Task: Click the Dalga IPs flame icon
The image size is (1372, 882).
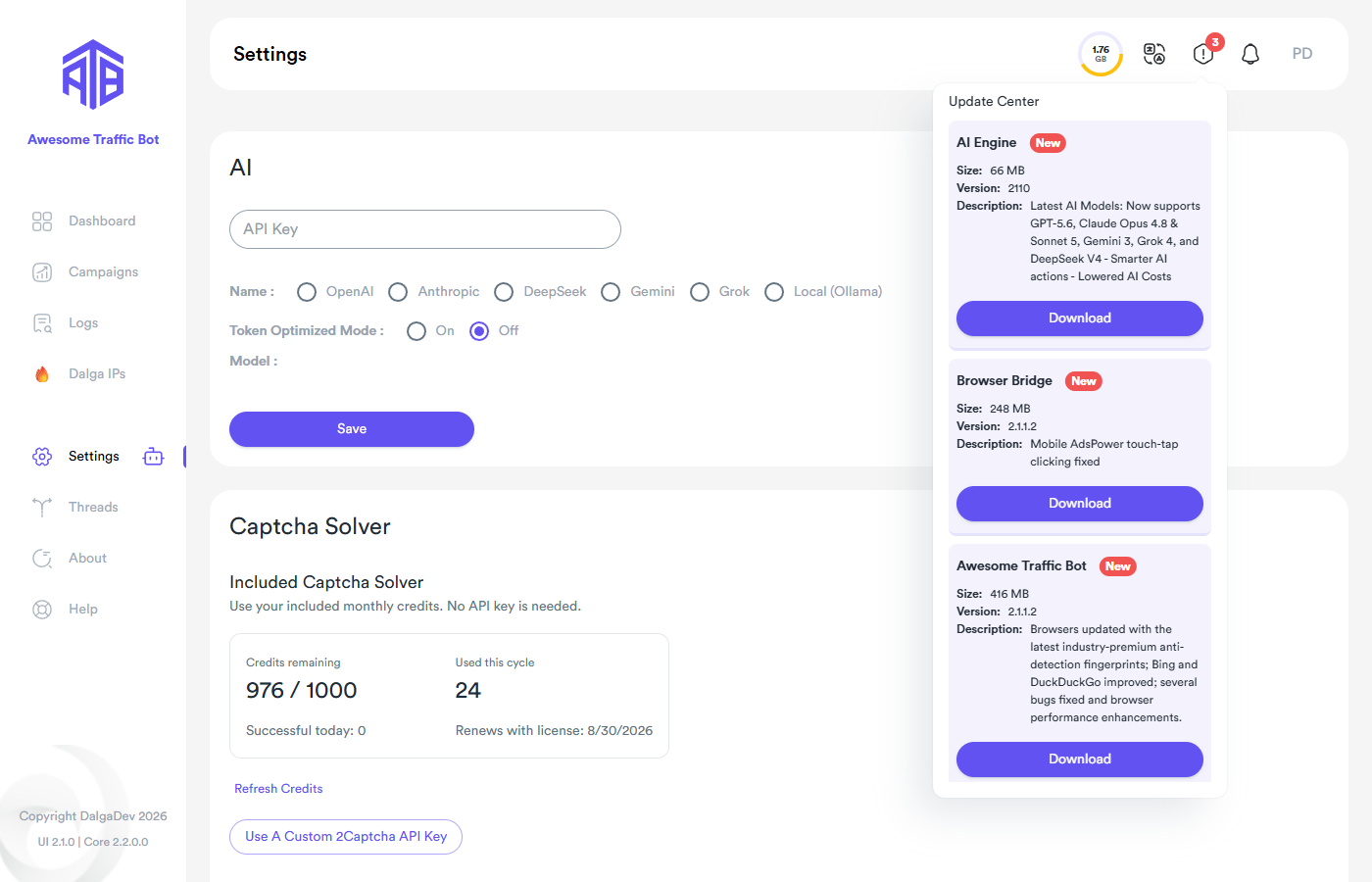Action: [42, 374]
